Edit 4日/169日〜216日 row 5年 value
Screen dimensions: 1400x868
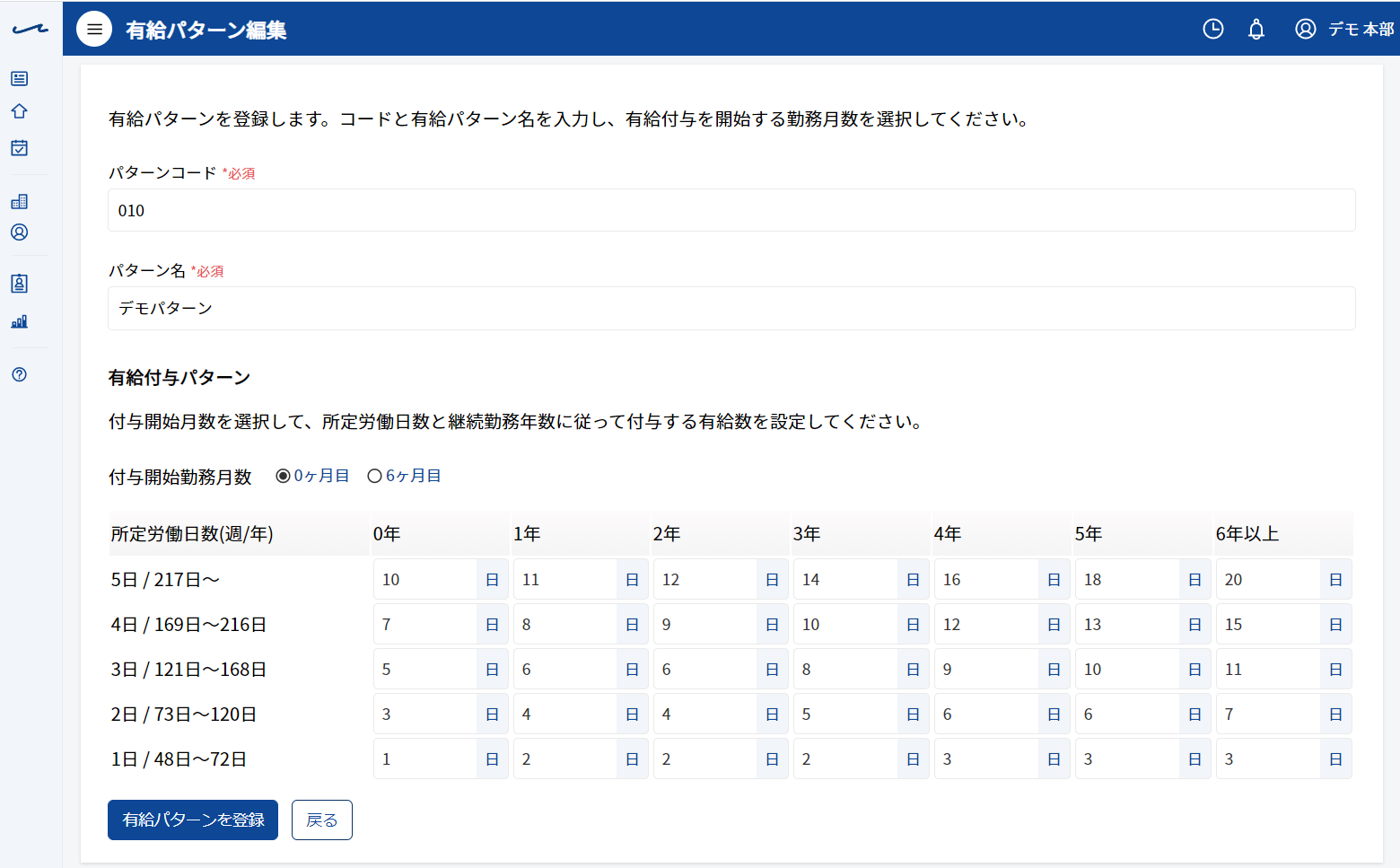tap(1127, 624)
